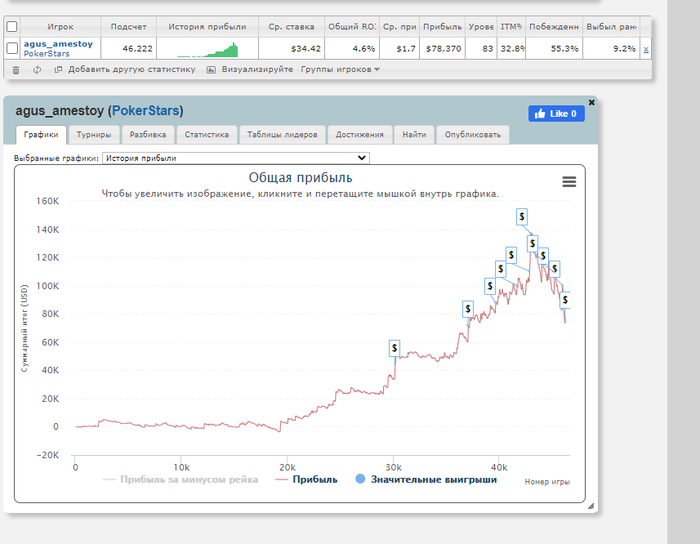
Task: Click the trash delete icon below the table
Action: [16, 70]
